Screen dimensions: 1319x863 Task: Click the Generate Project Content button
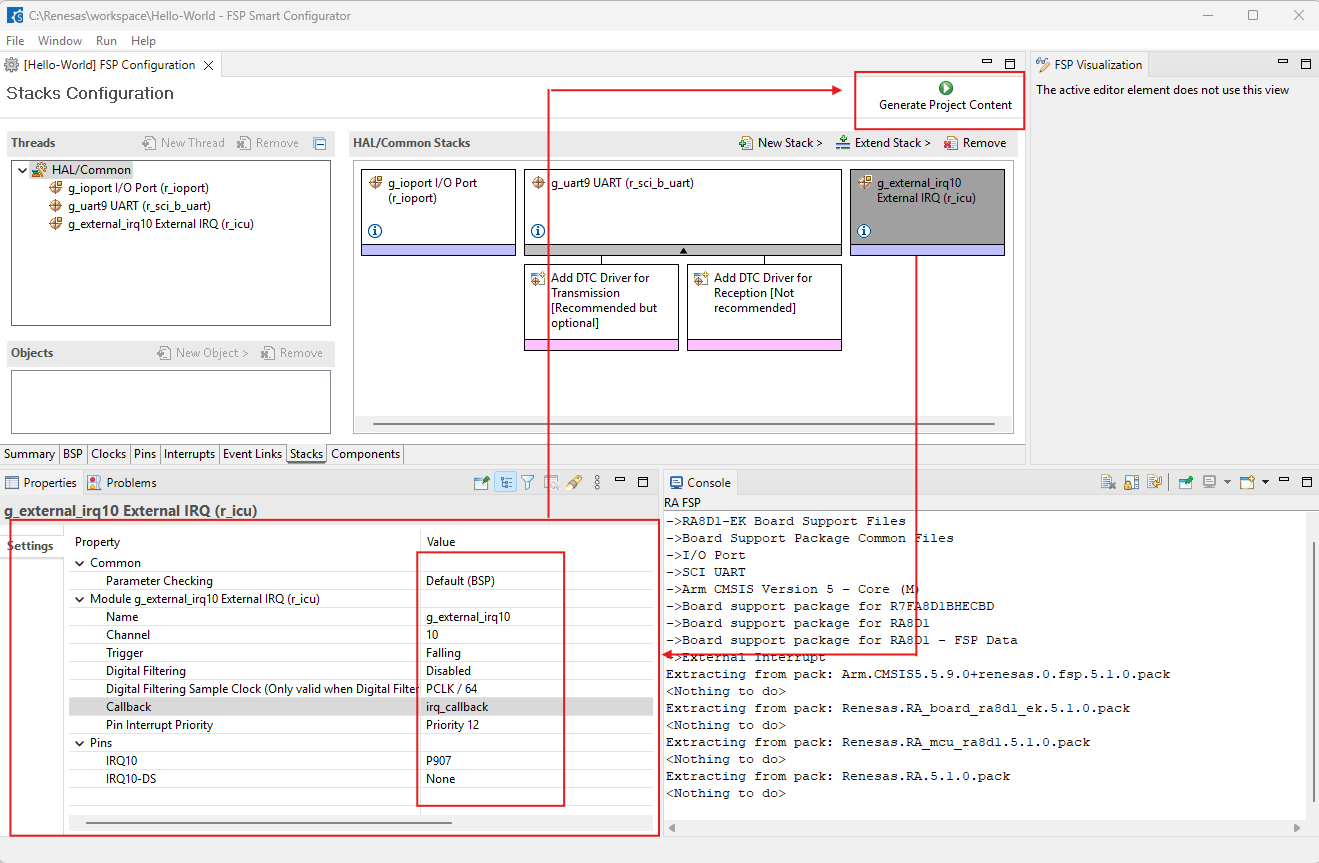tap(945, 97)
